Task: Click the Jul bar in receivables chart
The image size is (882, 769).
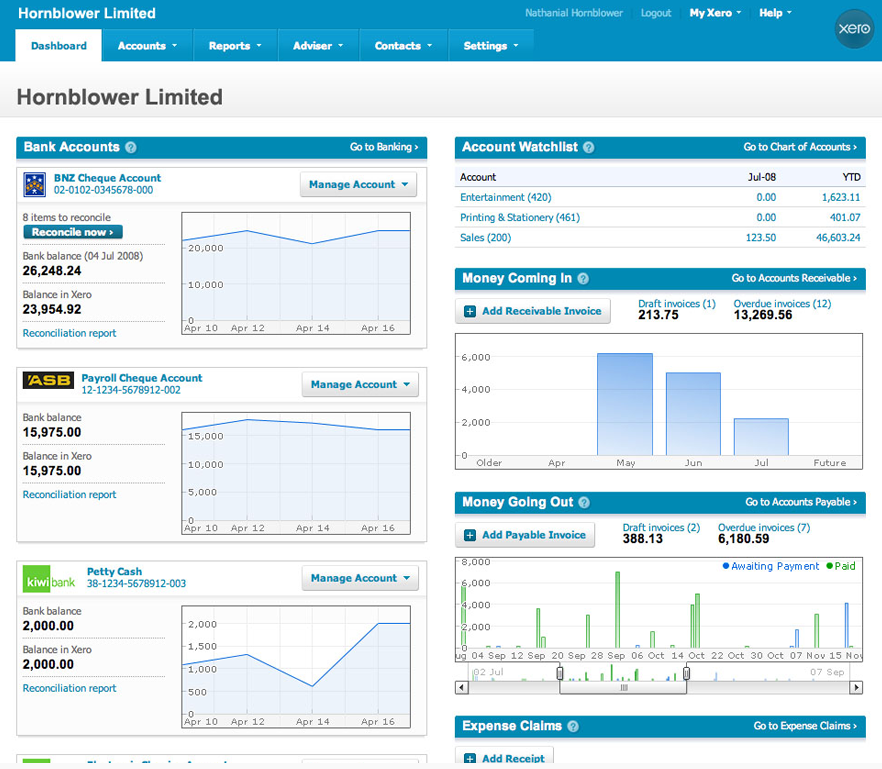Action: (x=761, y=437)
